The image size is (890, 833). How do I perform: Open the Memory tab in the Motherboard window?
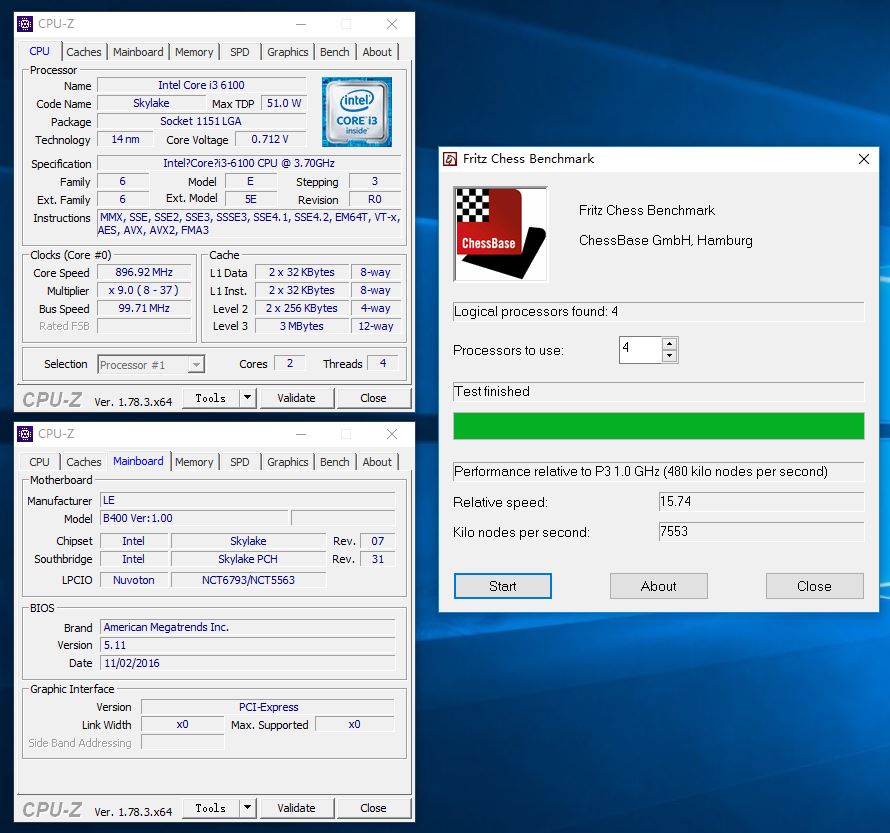(x=194, y=462)
